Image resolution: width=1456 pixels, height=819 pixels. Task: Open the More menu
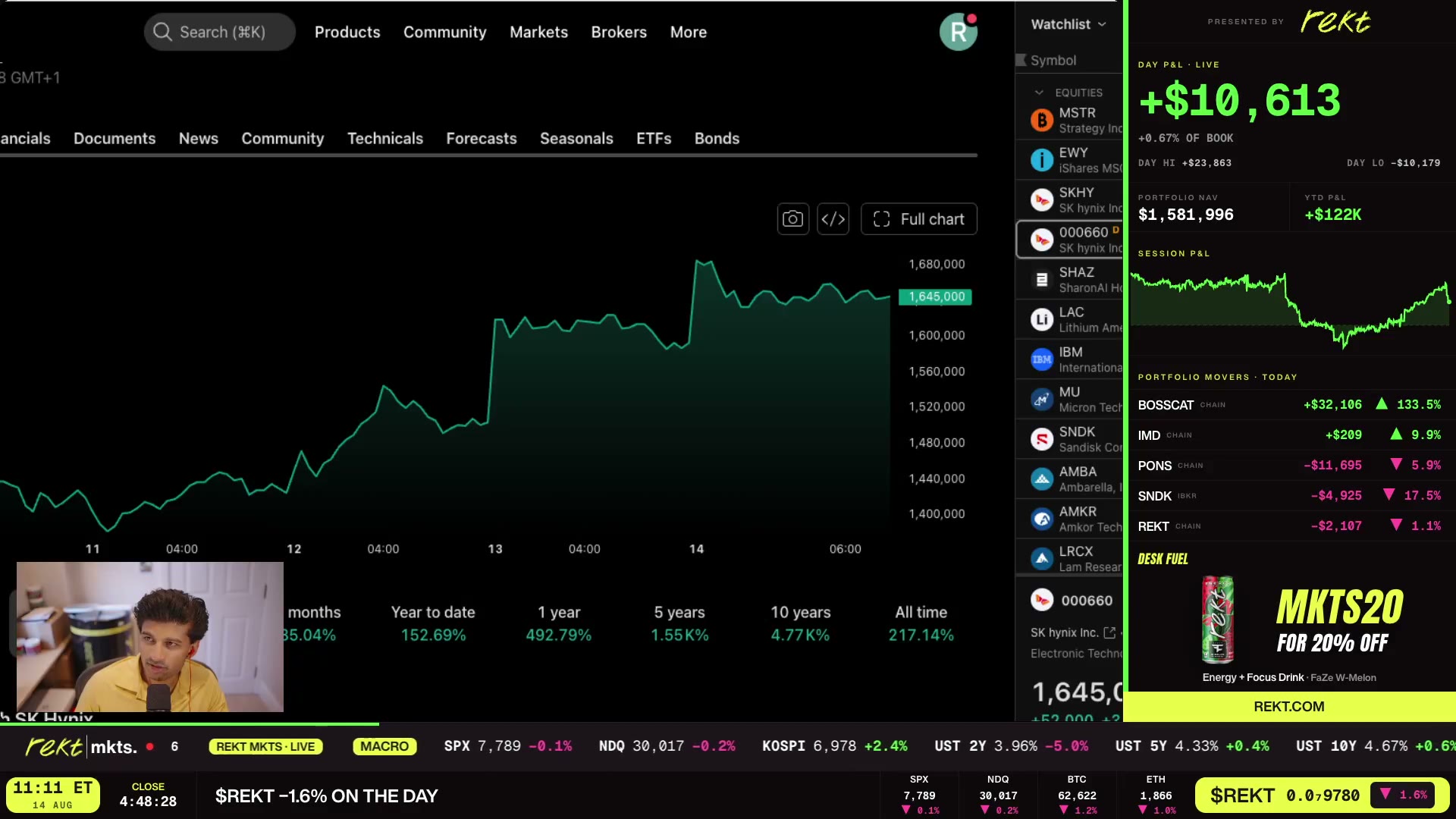click(689, 32)
